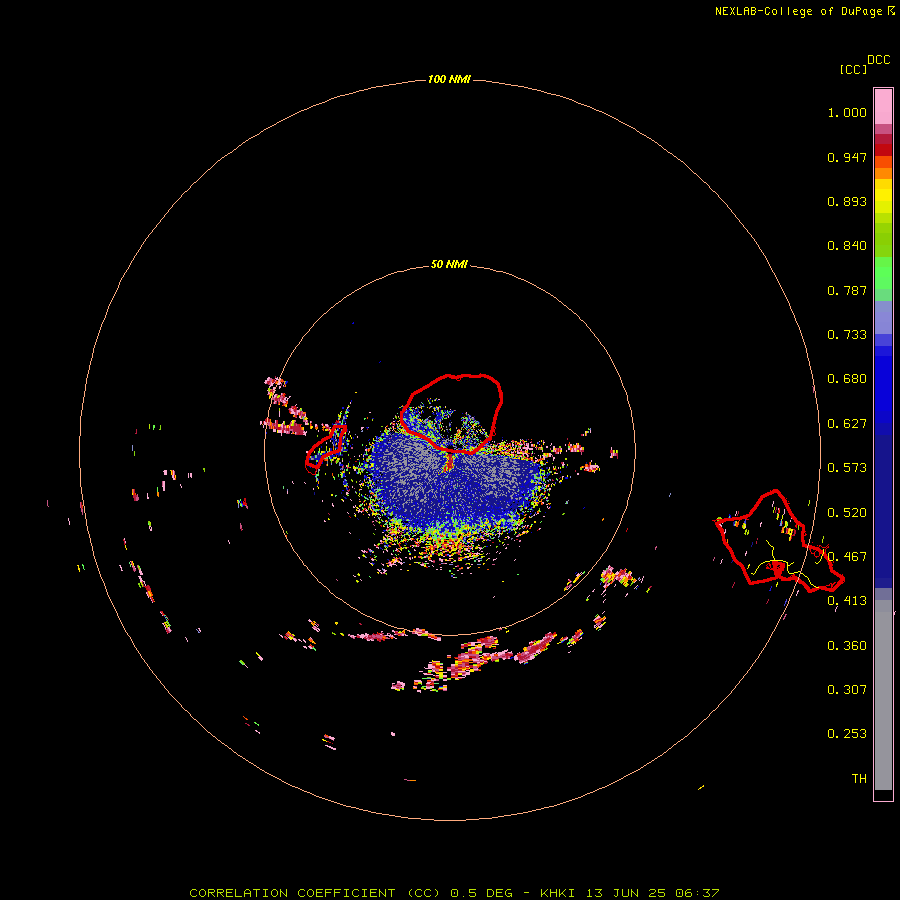Click the 0.307 value on color scale
This screenshot has height=900, width=900.
coord(847,690)
